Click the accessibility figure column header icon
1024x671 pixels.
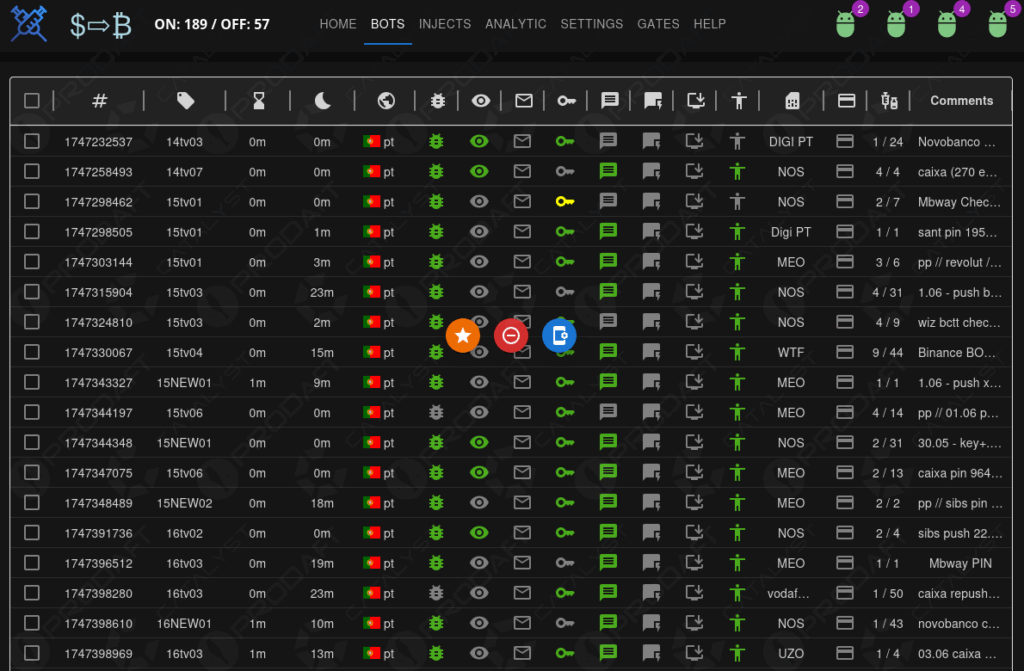point(739,101)
